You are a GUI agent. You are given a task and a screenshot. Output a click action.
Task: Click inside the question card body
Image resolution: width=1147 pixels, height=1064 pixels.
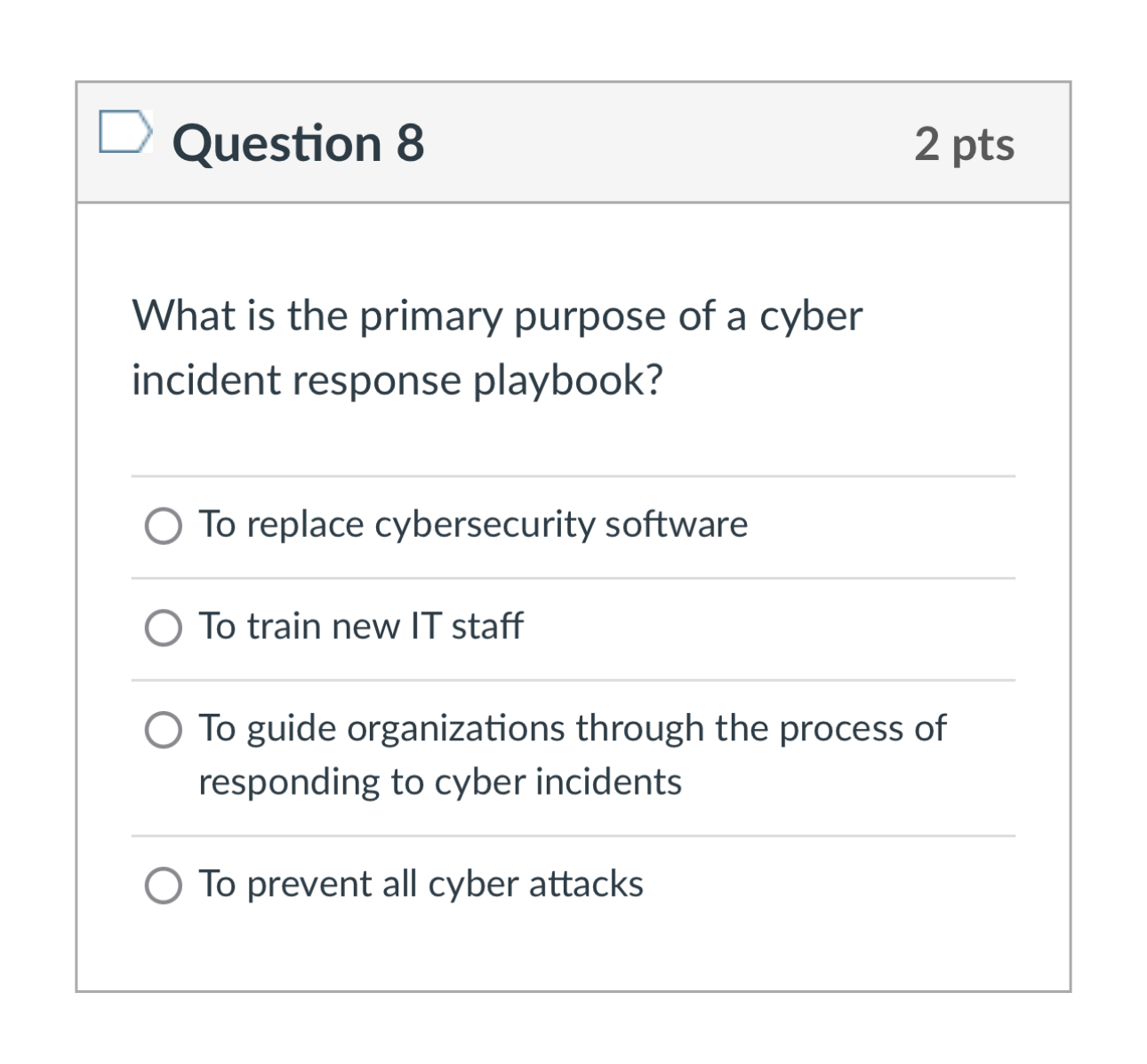coord(573,427)
